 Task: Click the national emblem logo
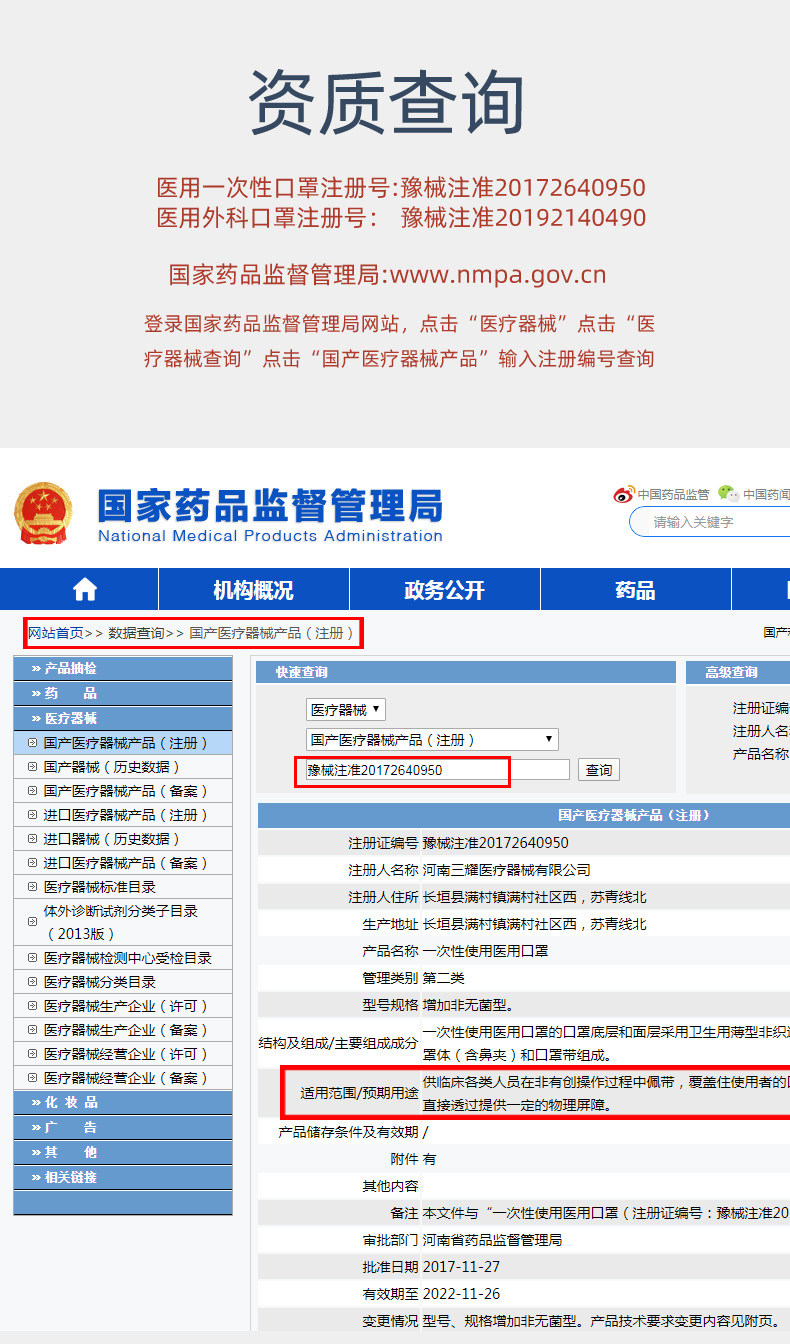(43, 513)
